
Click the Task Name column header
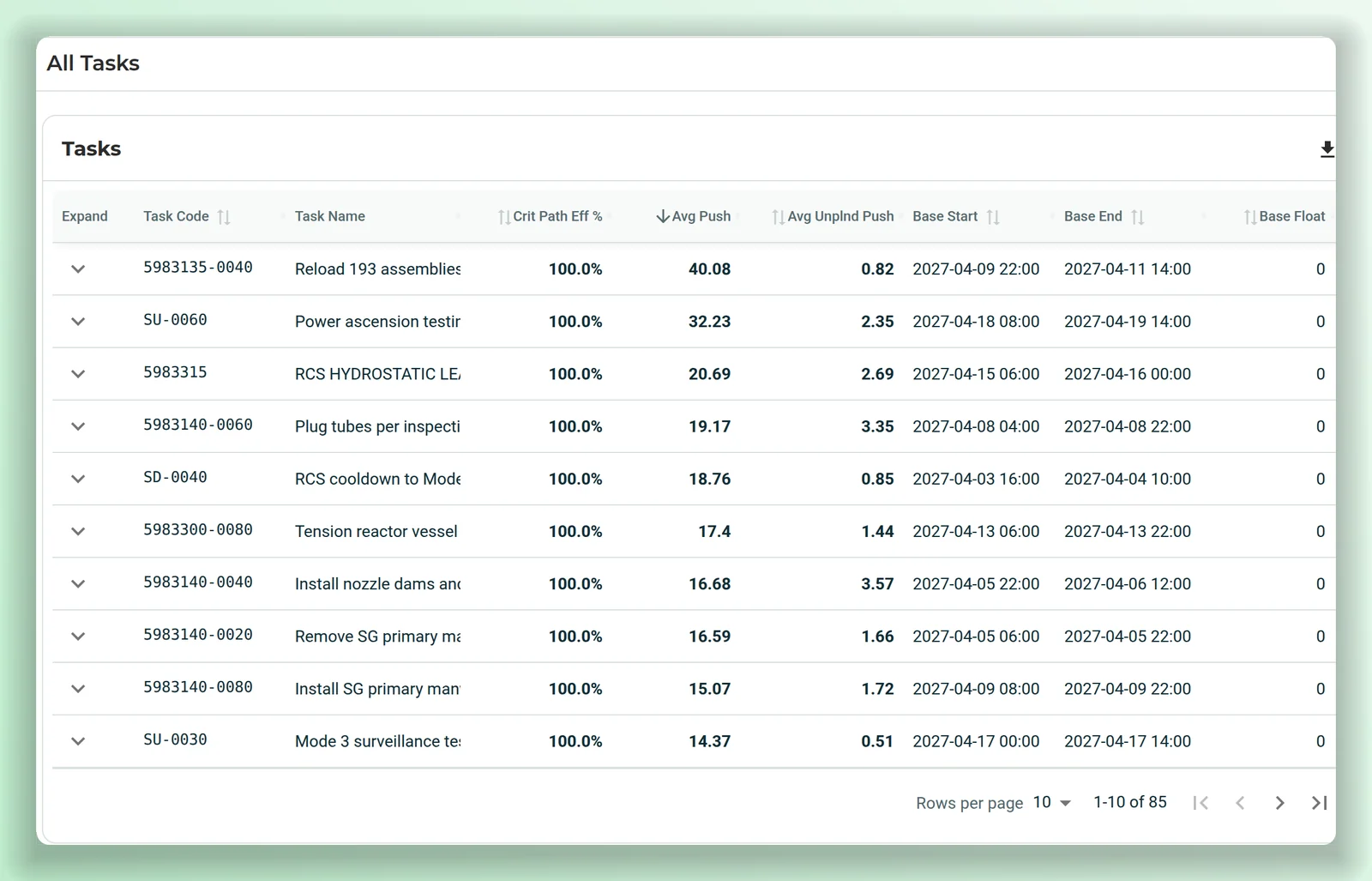coord(330,216)
